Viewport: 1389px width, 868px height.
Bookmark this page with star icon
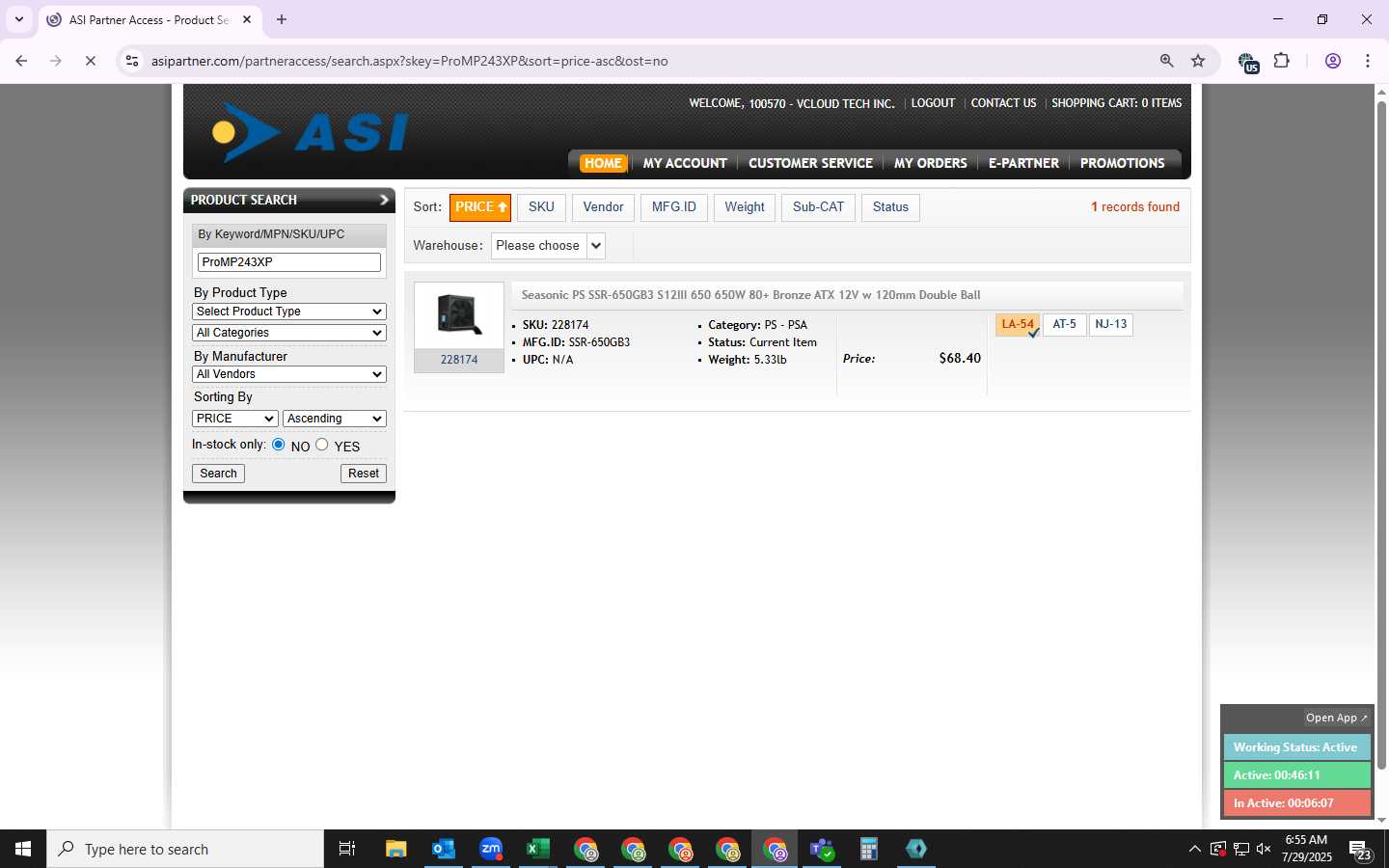coord(1198,61)
